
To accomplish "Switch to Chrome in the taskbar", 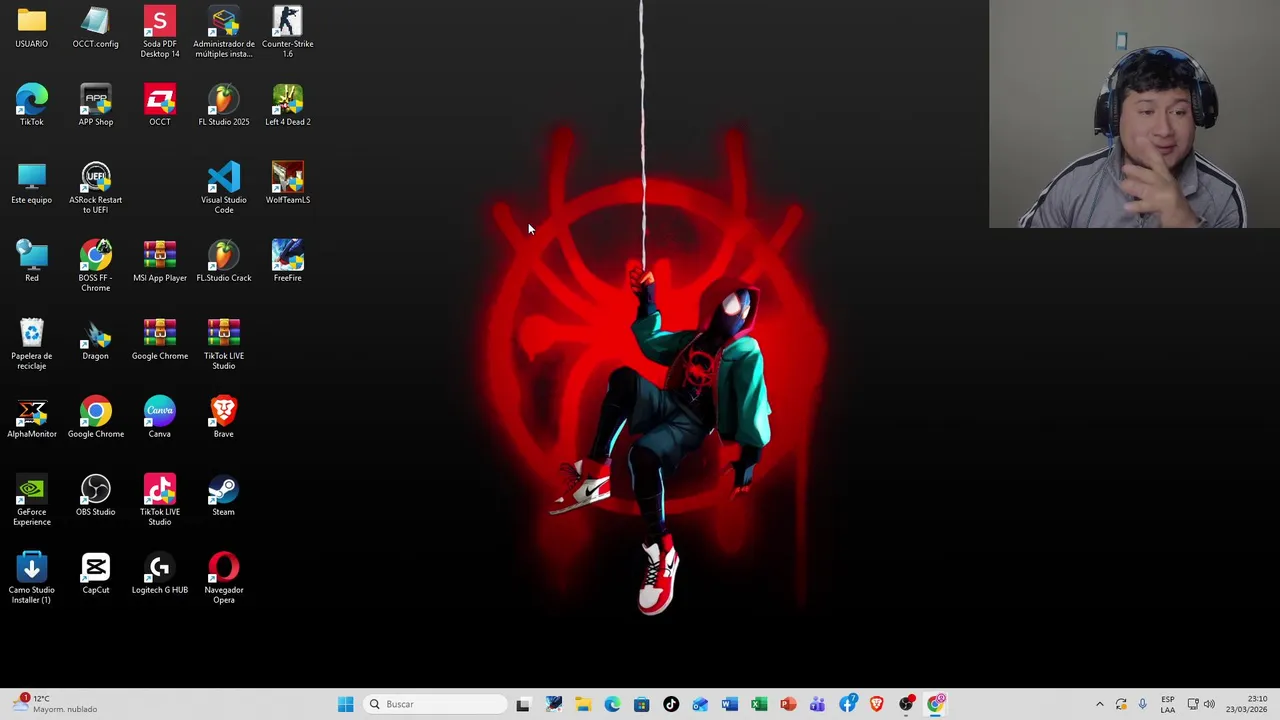I will click(x=936, y=704).
